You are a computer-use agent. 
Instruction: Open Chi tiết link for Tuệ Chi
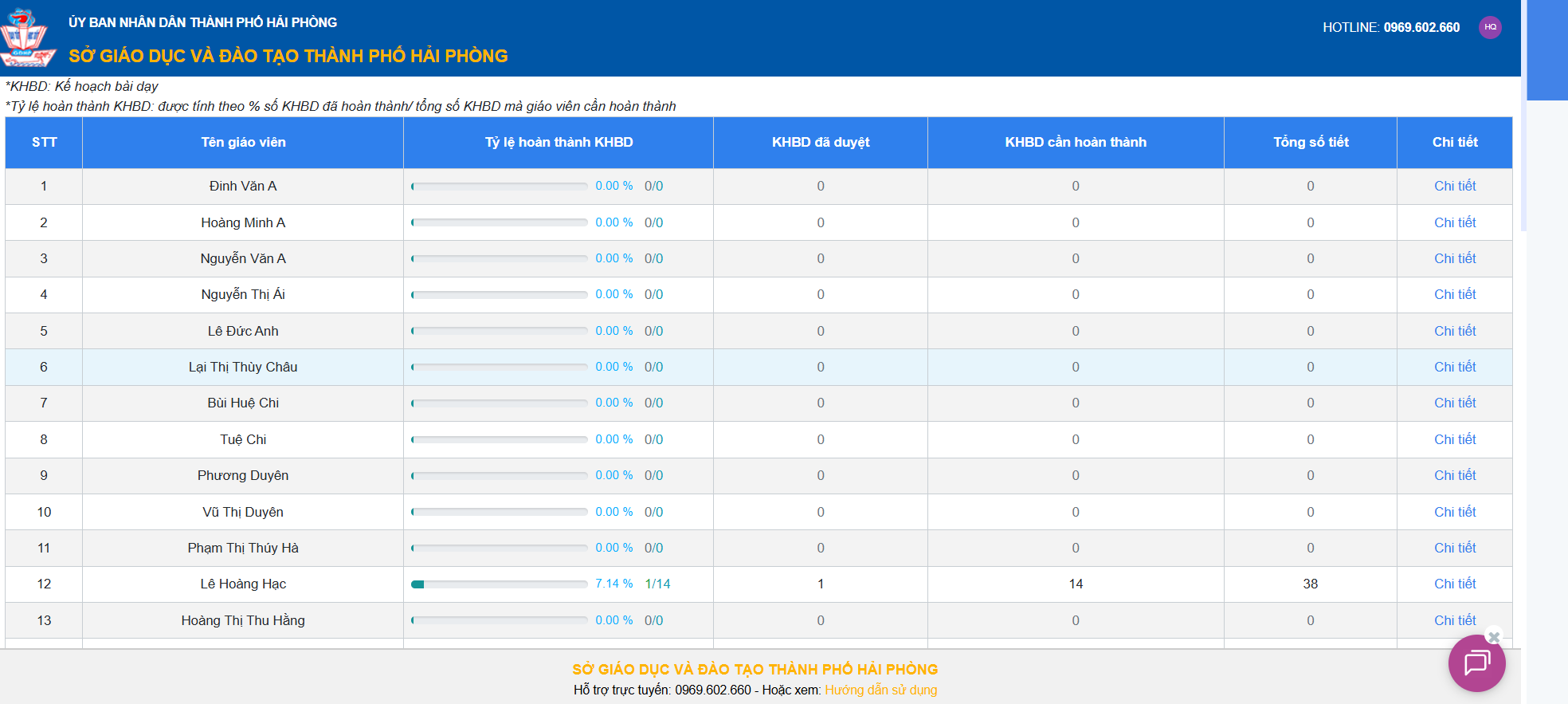point(1454,439)
